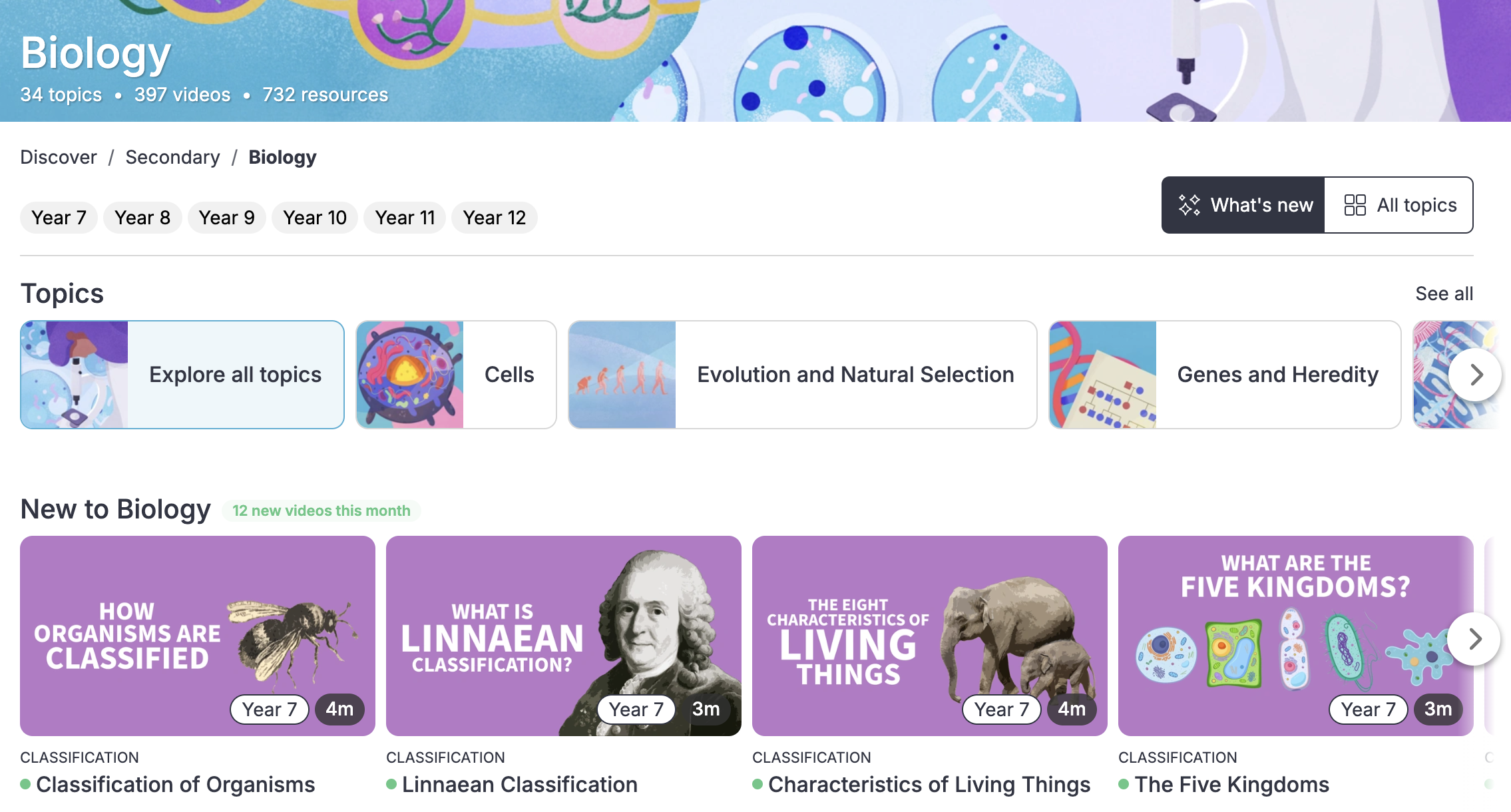Open the Five Kingdoms video thumbnail
Image resolution: width=1511 pixels, height=812 pixels.
(x=1295, y=636)
